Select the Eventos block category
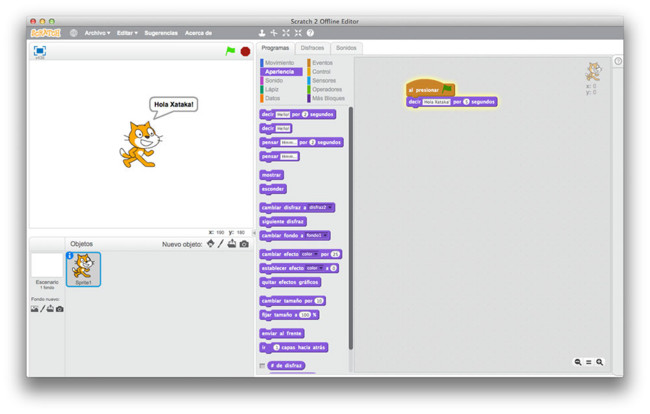Screen dimensions: 650x414 click(322, 63)
